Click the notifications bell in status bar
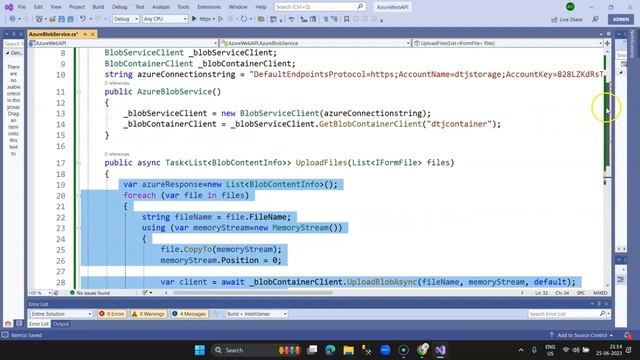 (x=628, y=335)
